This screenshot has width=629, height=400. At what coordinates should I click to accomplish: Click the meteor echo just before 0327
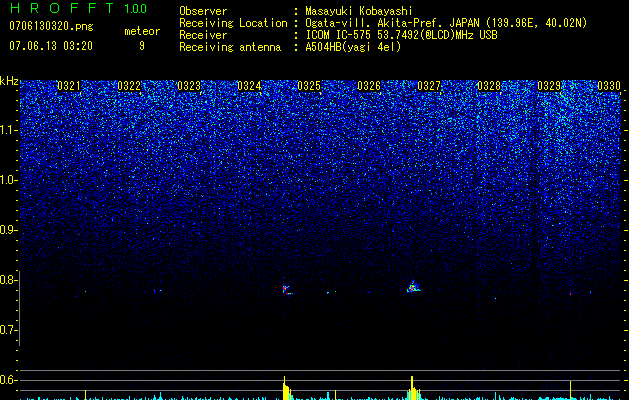413,286
